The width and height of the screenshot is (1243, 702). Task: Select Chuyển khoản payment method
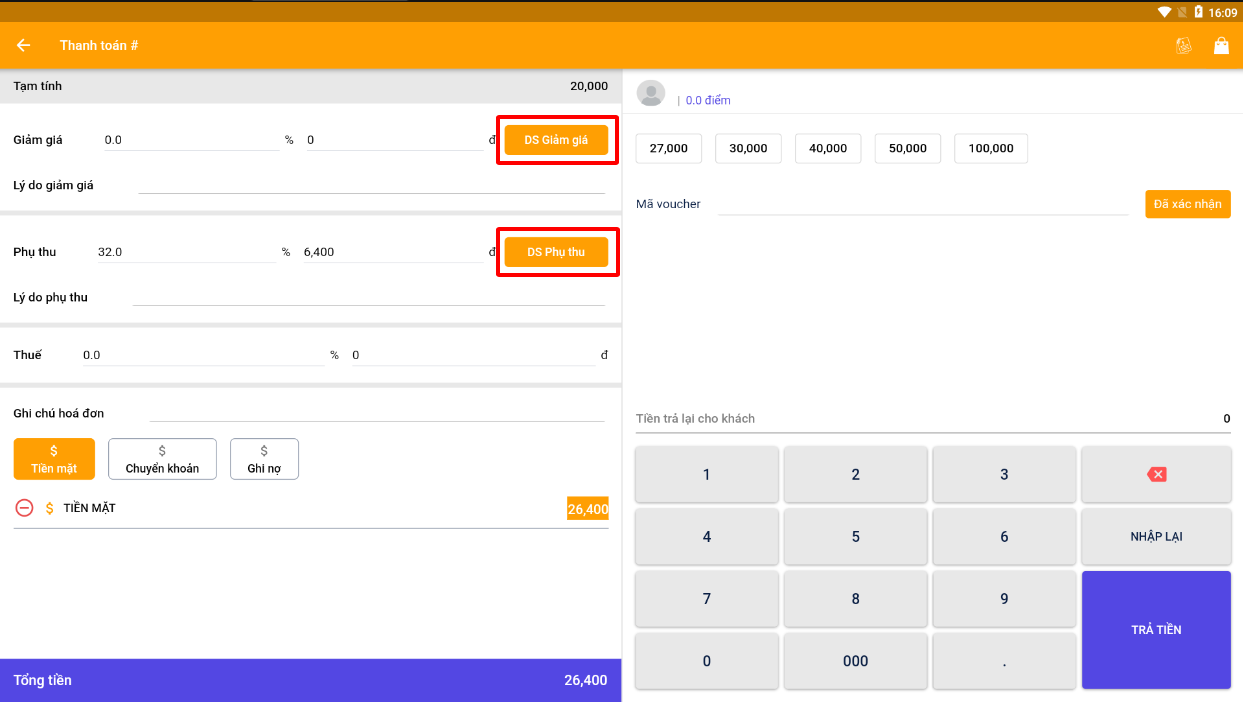(x=162, y=459)
